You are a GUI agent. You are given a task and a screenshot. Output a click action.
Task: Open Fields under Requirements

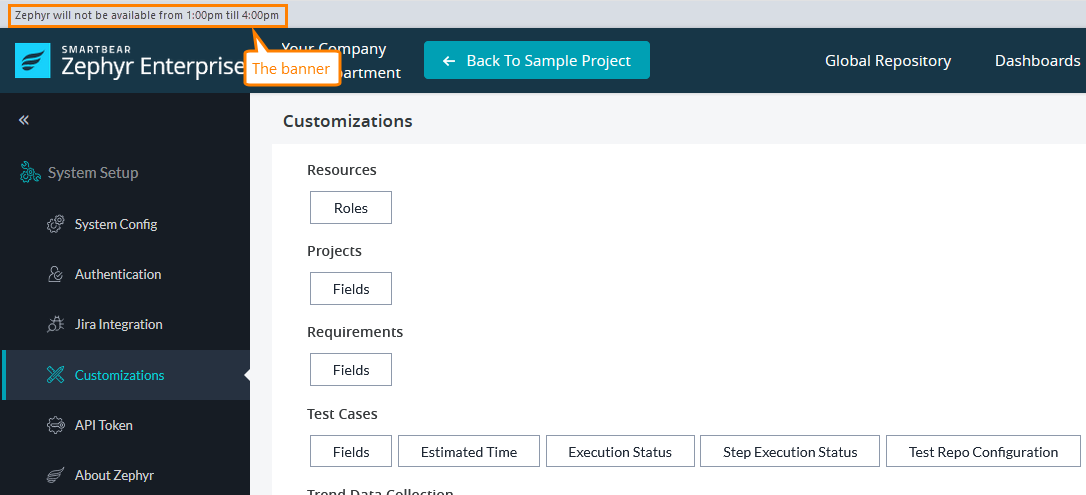351,370
